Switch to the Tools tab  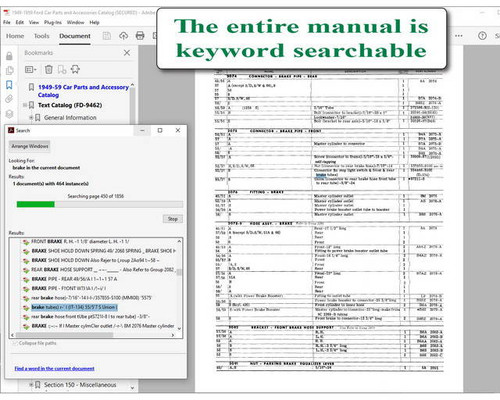click(41, 36)
